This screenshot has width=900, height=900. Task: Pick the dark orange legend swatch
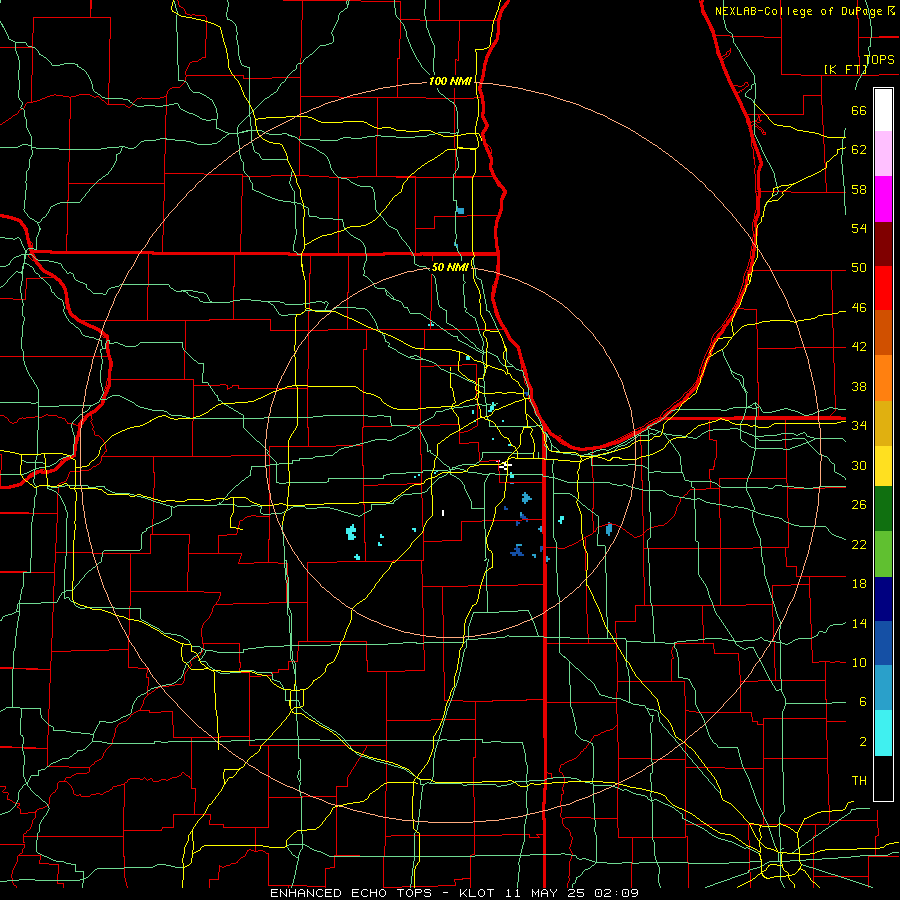[883, 333]
